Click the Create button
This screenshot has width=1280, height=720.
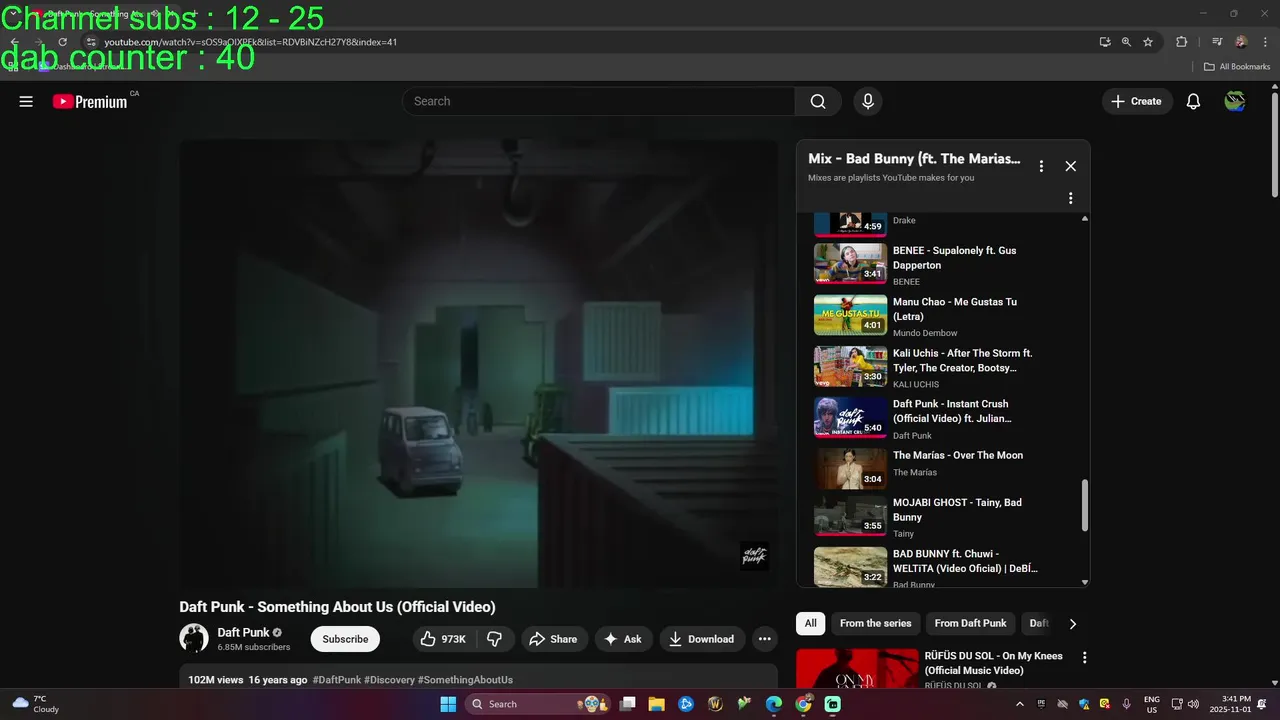coord(1137,101)
